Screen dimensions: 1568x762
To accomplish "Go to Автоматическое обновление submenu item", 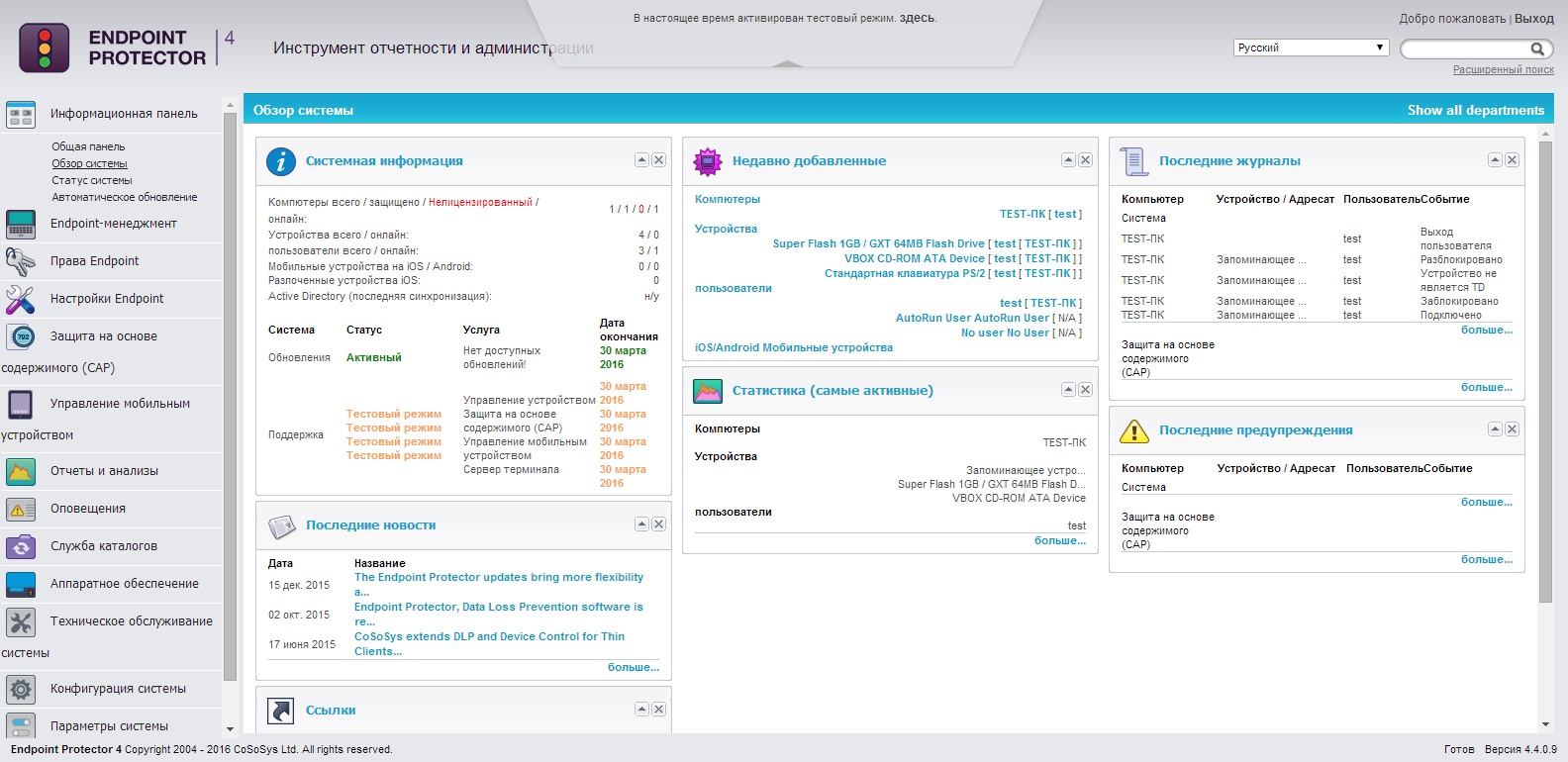I will coord(125,197).
